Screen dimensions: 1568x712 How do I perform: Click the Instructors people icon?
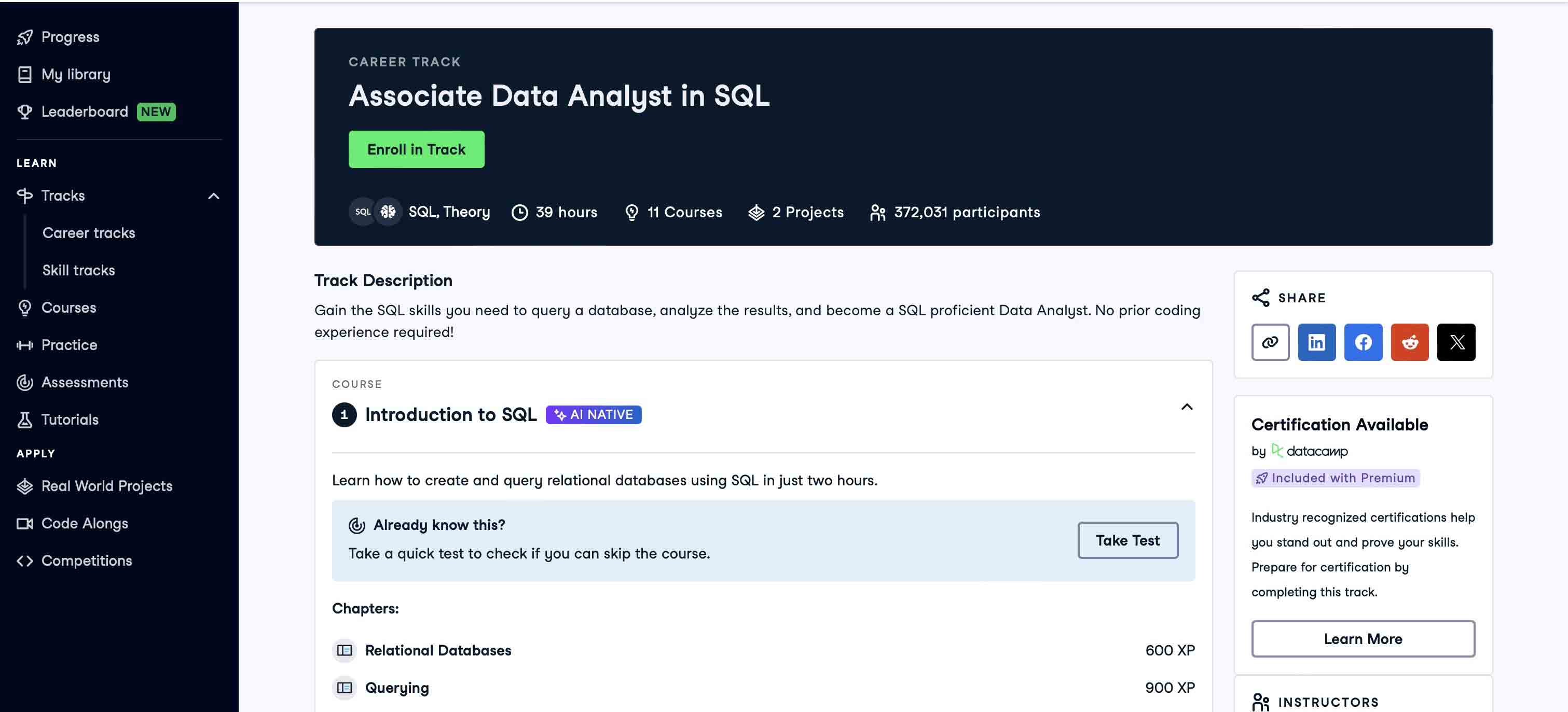[1261, 702]
